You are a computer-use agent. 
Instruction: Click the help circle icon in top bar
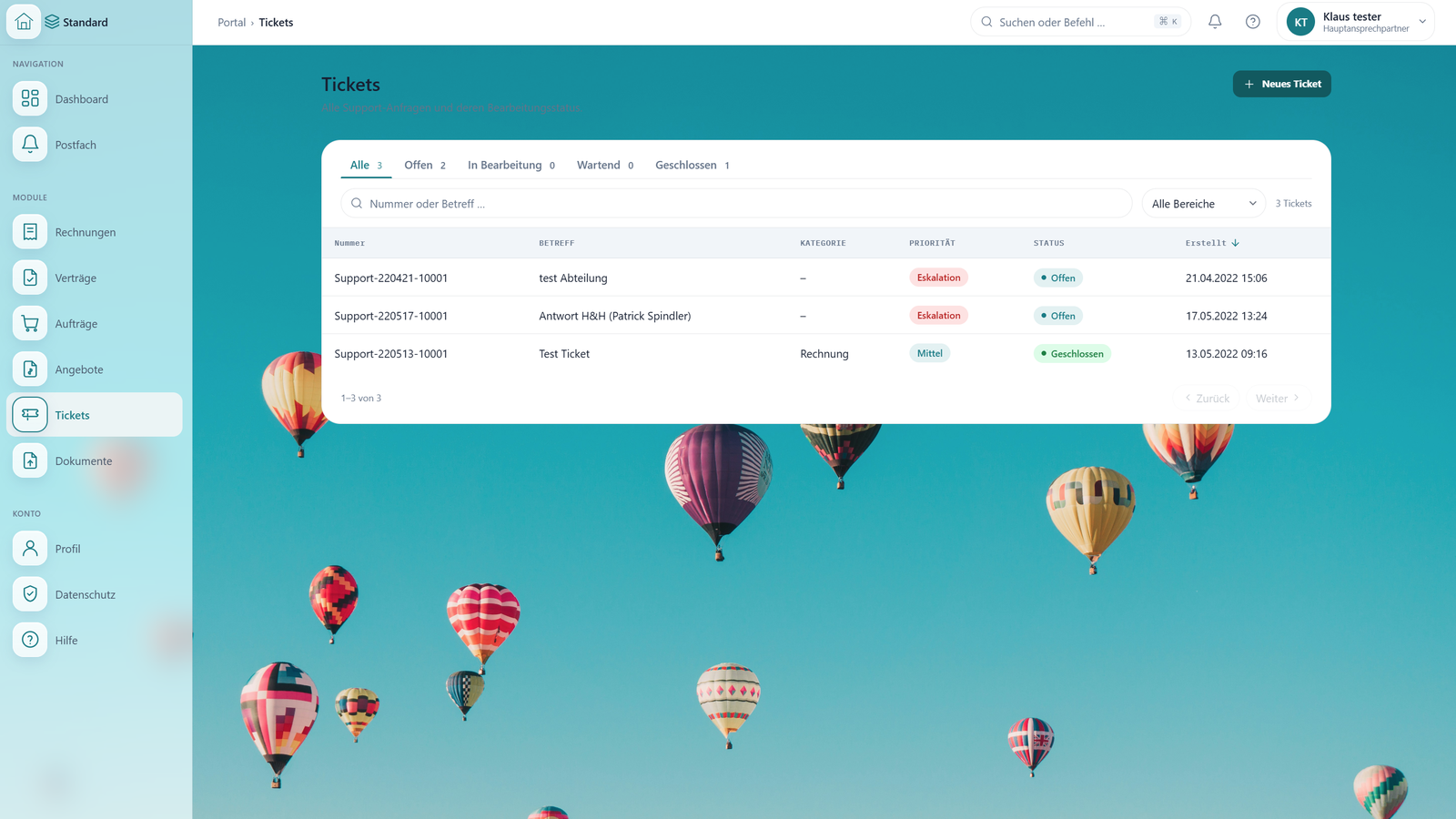click(1253, 22)
